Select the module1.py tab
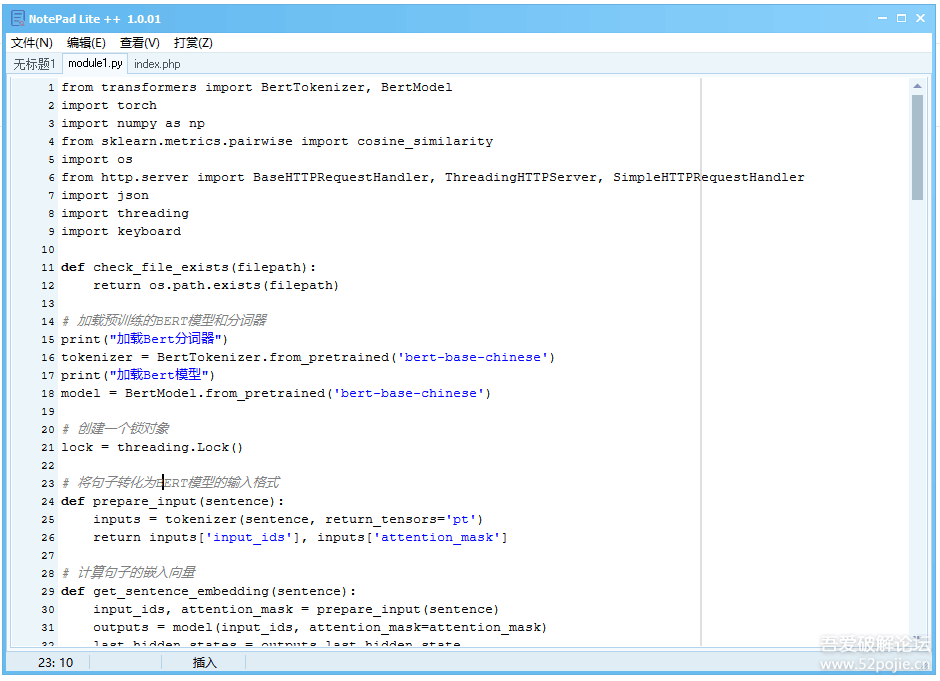 pyautogui.click(x=95, y=64)
